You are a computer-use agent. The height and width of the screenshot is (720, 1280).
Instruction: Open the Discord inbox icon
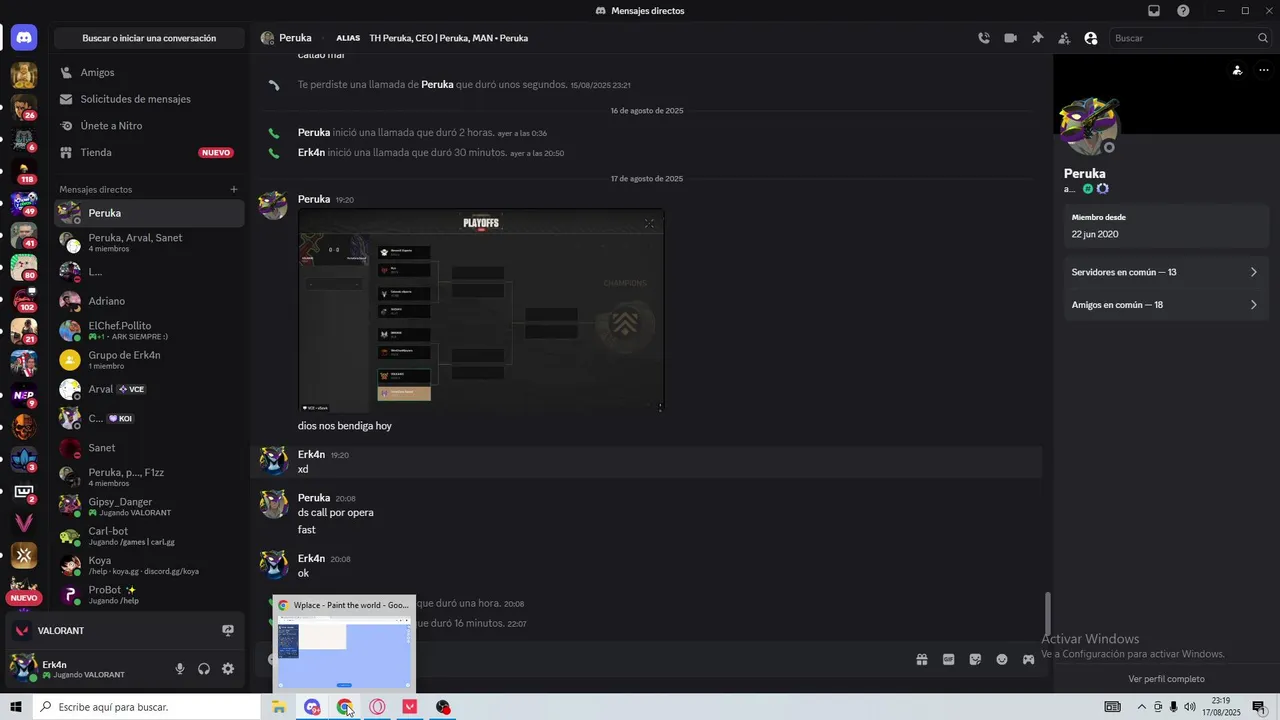point(1154,10)
